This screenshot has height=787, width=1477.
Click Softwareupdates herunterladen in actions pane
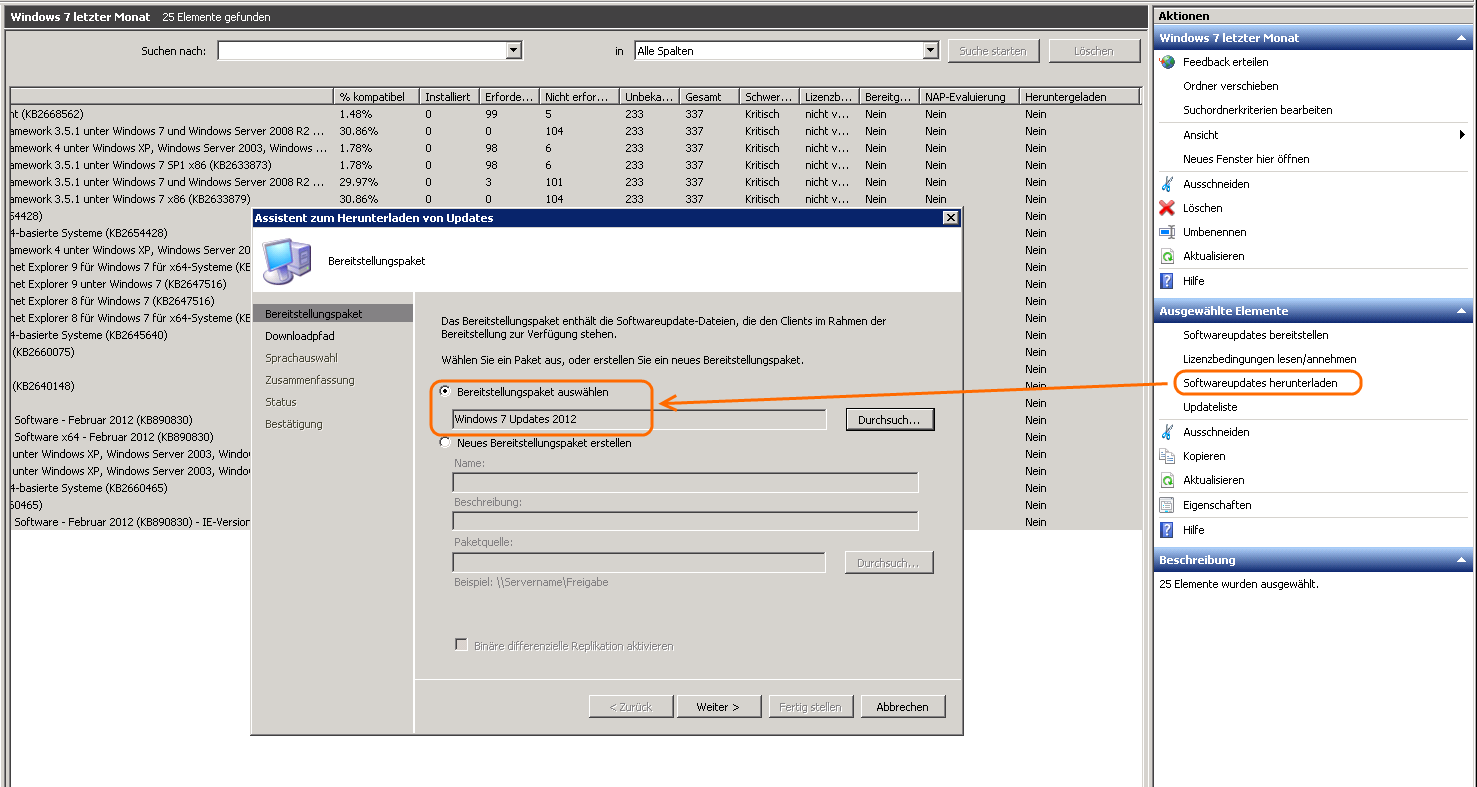(x=1260, y=383)
